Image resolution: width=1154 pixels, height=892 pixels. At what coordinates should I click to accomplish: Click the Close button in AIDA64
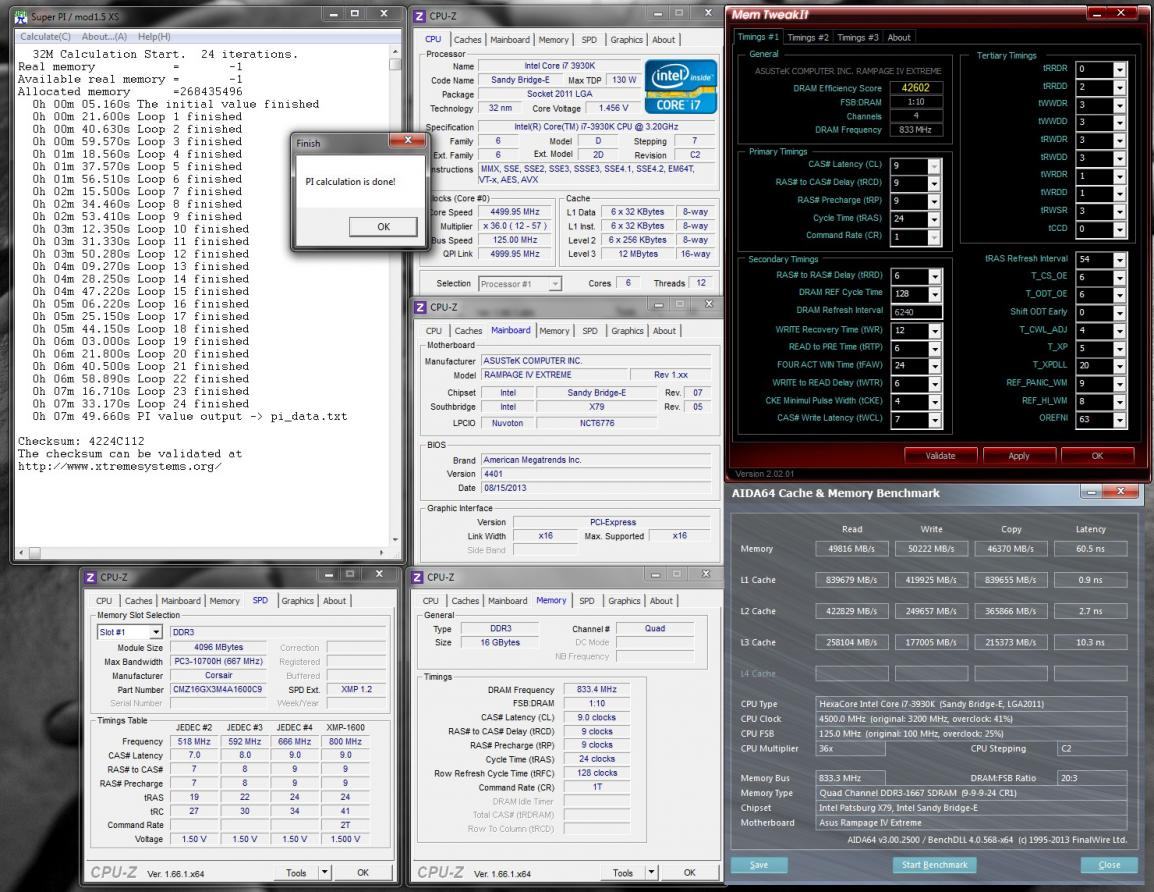pos(1109,865)
